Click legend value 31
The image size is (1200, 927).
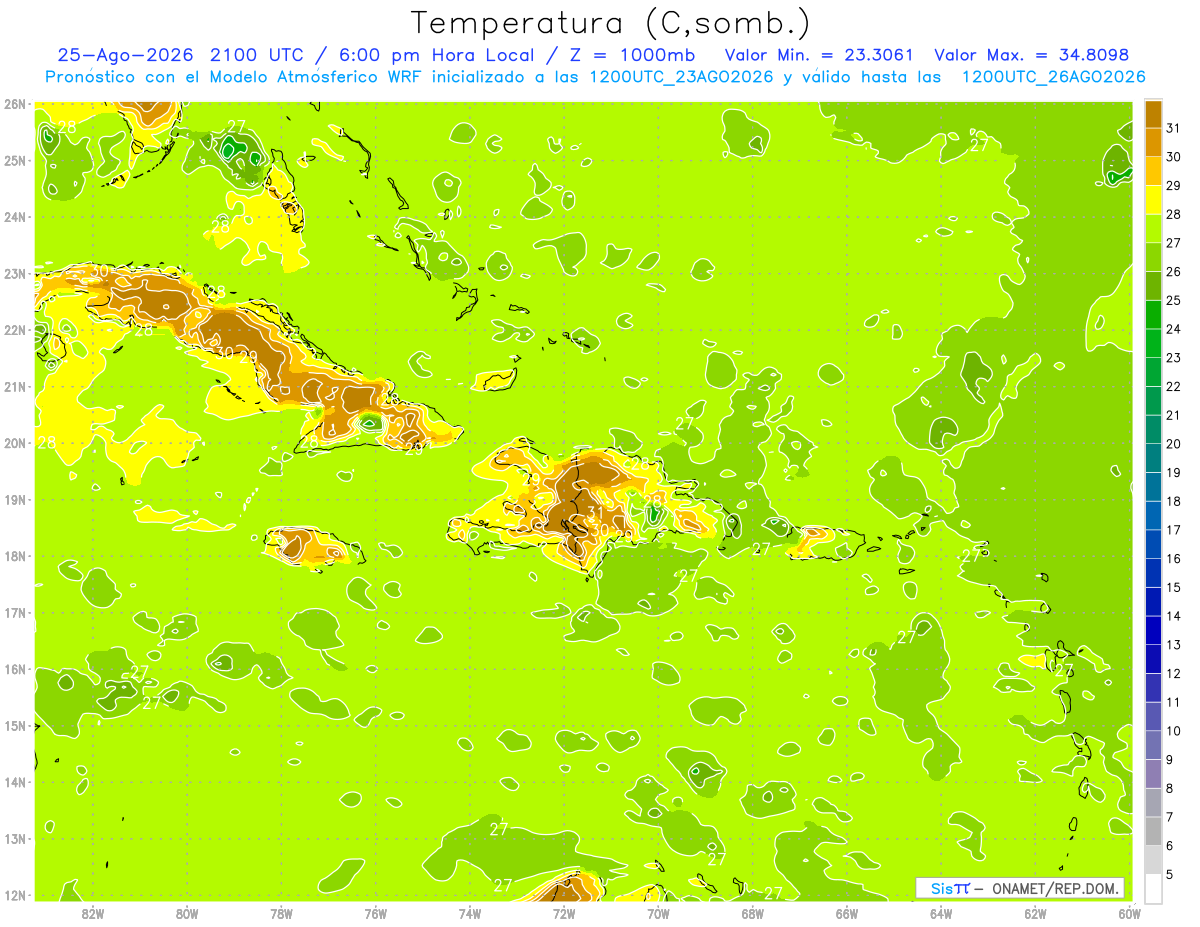pos(1173,128)
